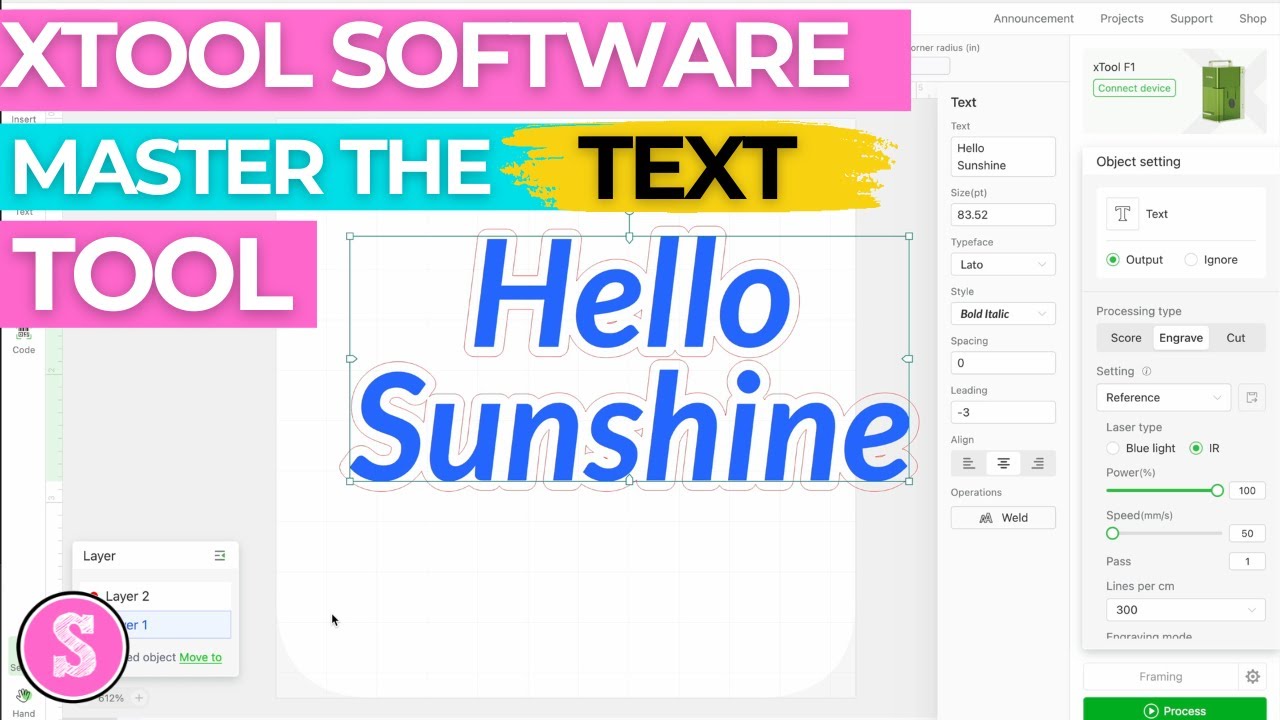Align text to the left
Image resolution: width=1280 pixels, height=720 pixels.
coord(968,463)
